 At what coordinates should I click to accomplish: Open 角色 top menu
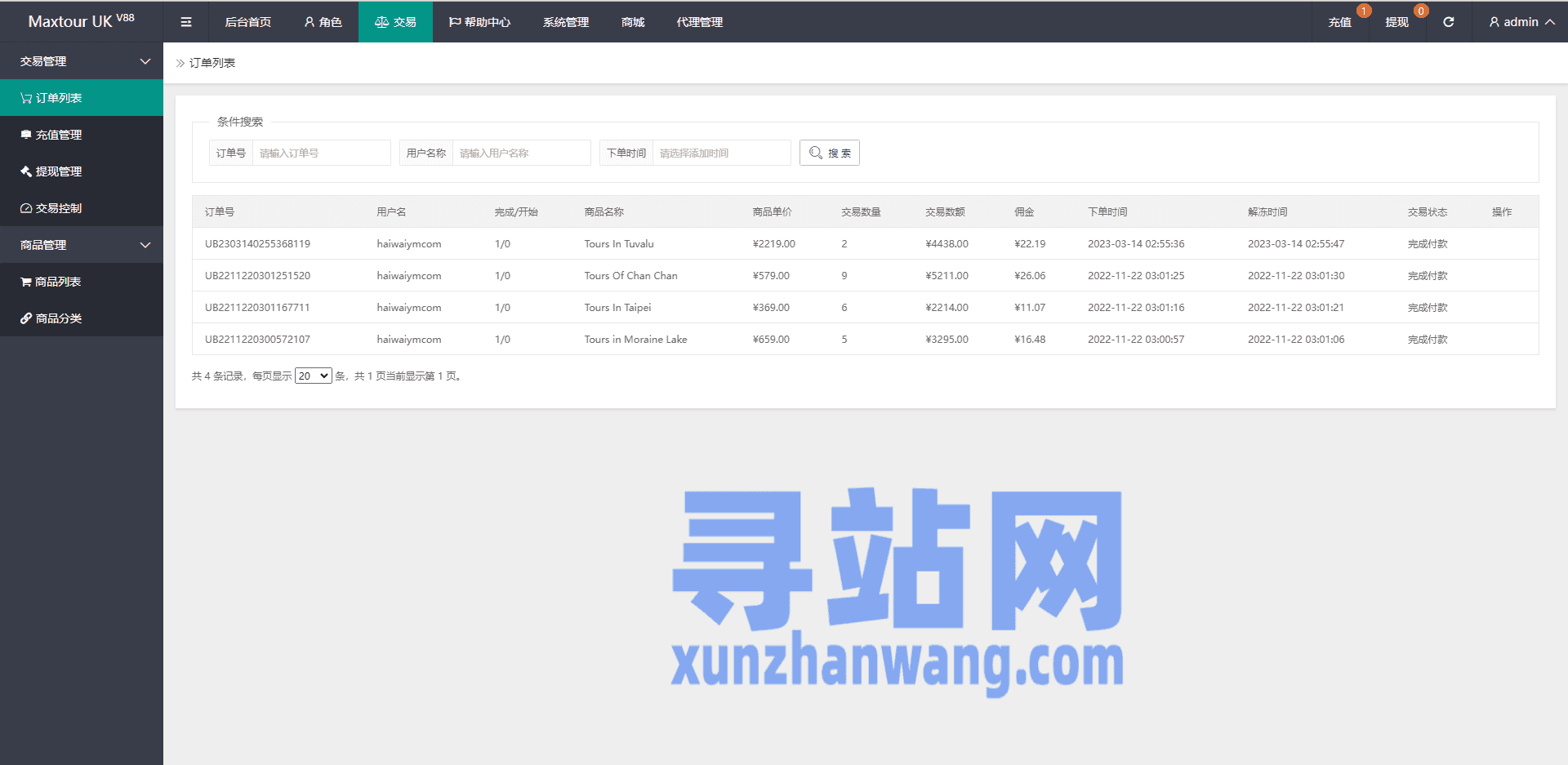click(x=323, y=22)
